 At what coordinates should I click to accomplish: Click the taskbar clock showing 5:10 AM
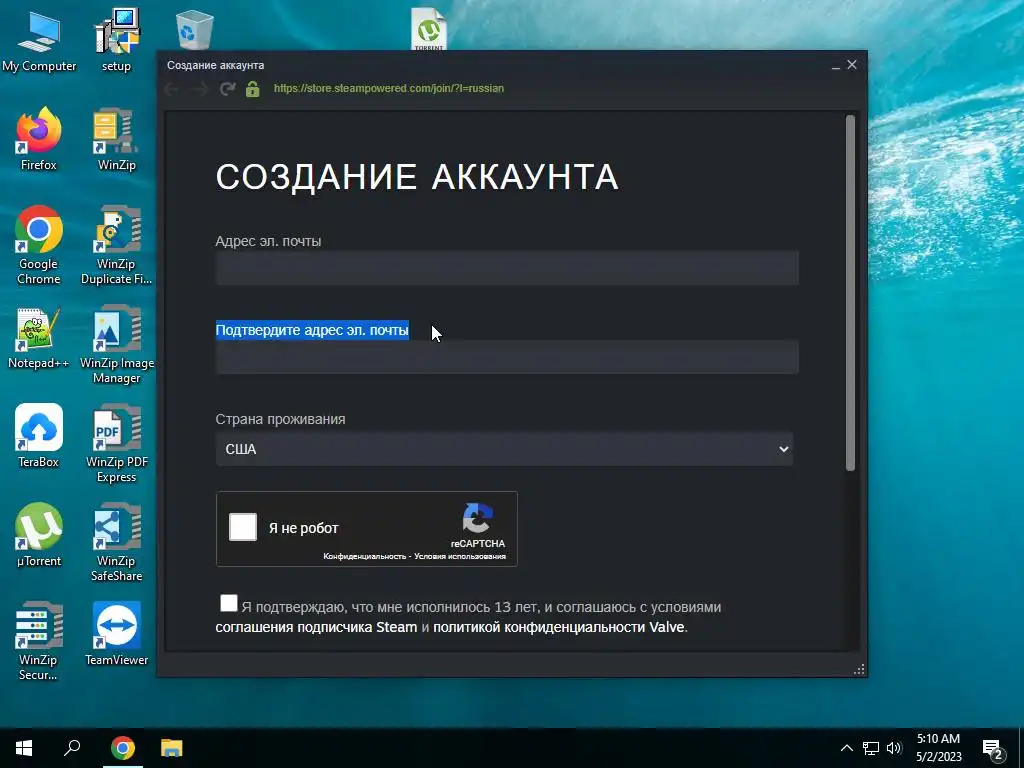pos(938,748)
